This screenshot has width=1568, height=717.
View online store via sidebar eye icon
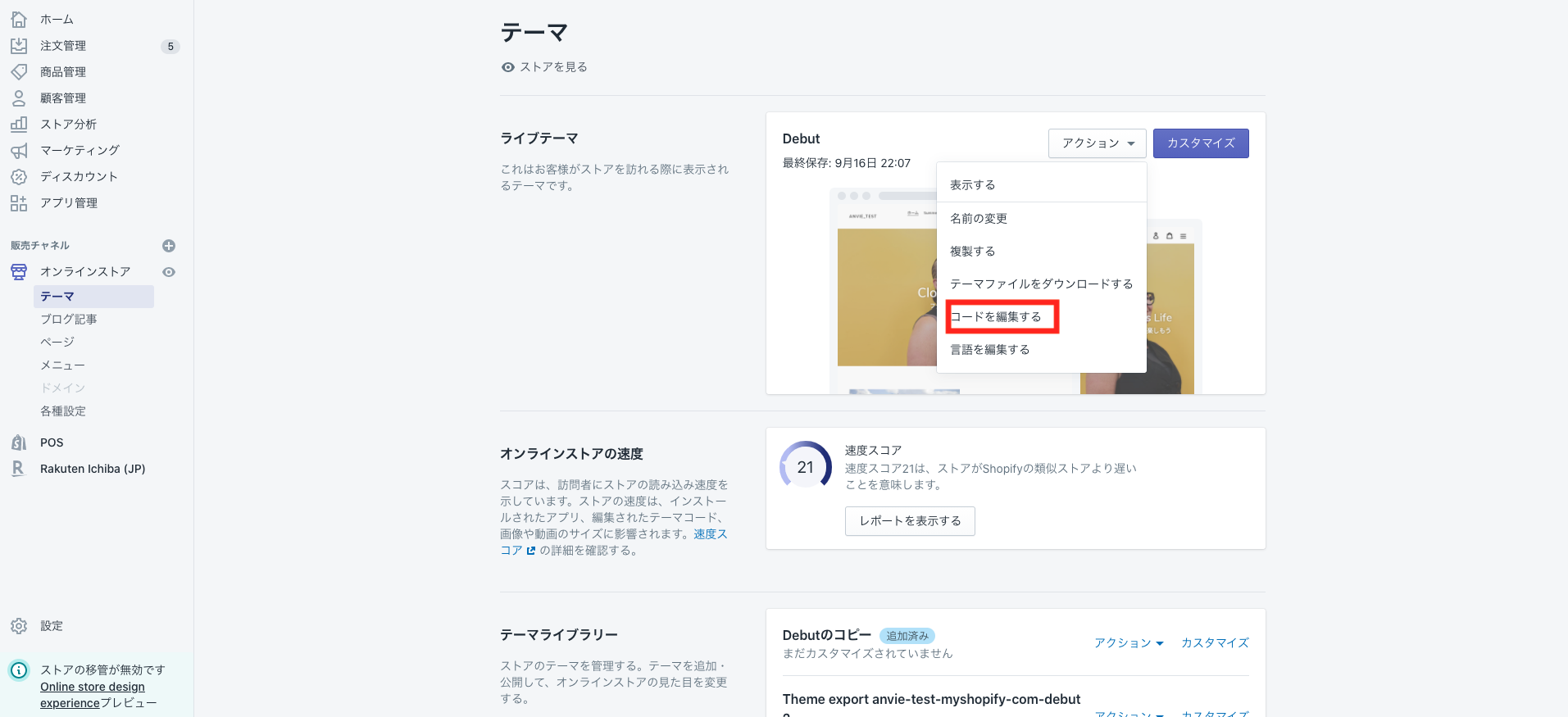169,272
